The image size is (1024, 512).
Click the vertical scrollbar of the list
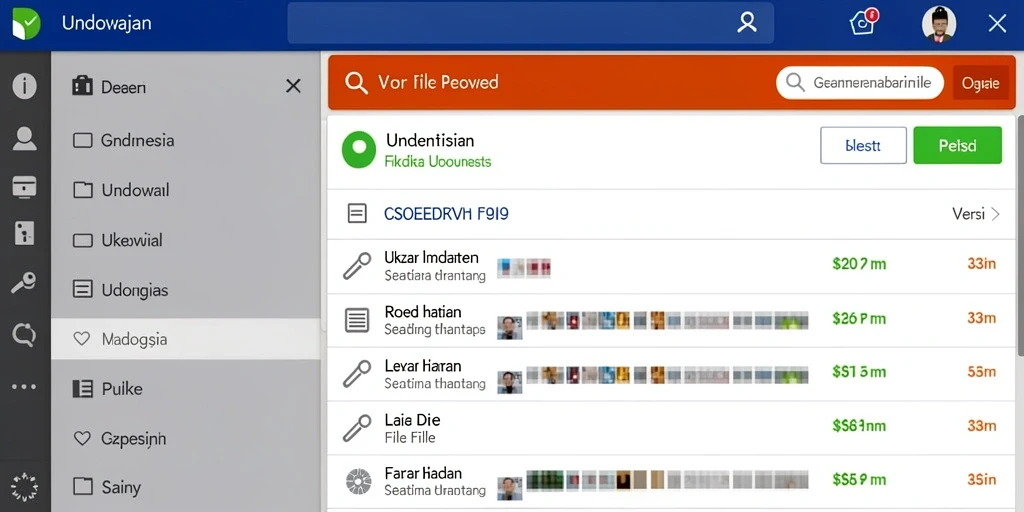coord(1020,235)
